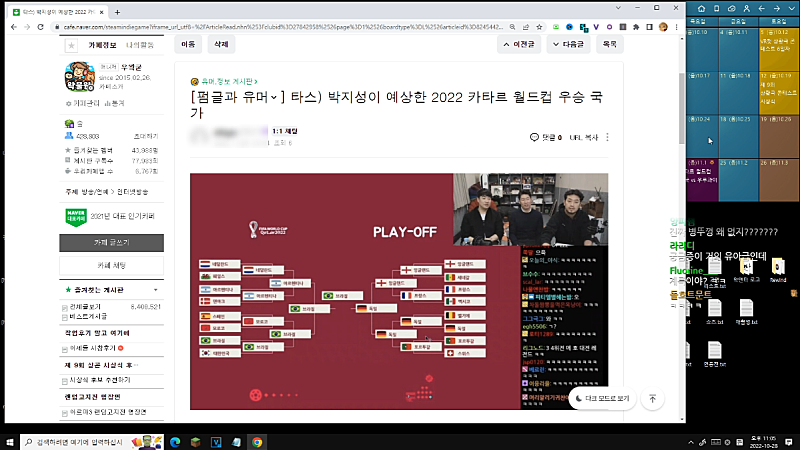This screenshot has height=450, width=800.
Task: Select the 카페정보 tab
Action: coord(102,45)
